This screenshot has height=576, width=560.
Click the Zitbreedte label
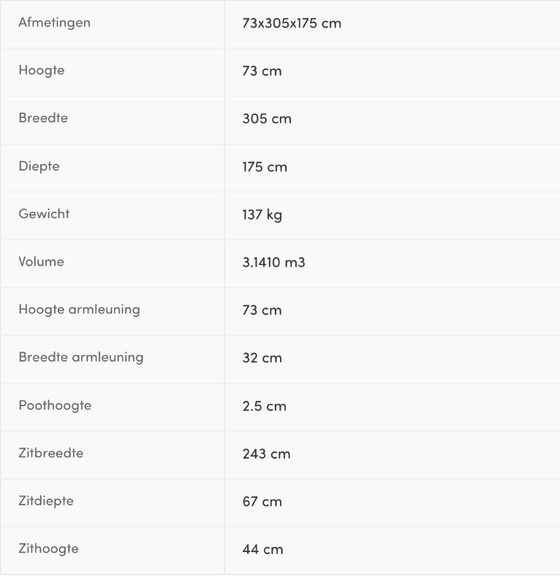(51, 453)
